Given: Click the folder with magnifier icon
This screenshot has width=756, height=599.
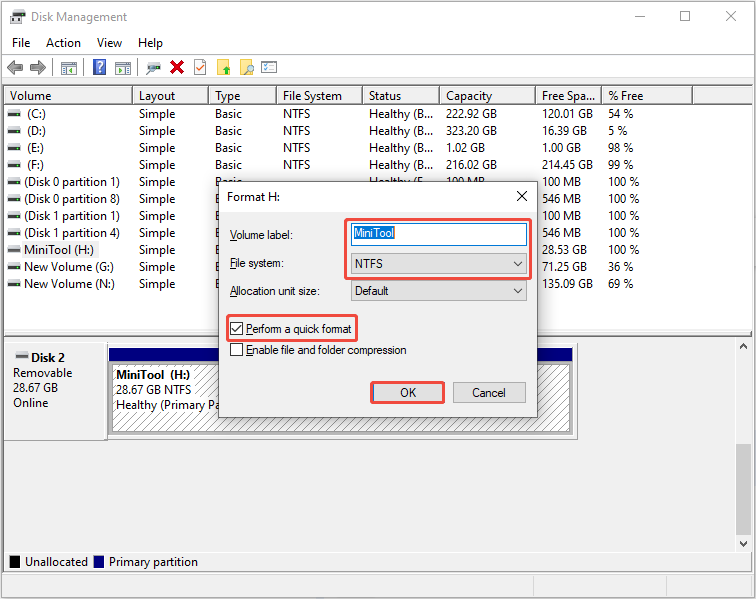Looking at the screenshot, I should (246, 68).
